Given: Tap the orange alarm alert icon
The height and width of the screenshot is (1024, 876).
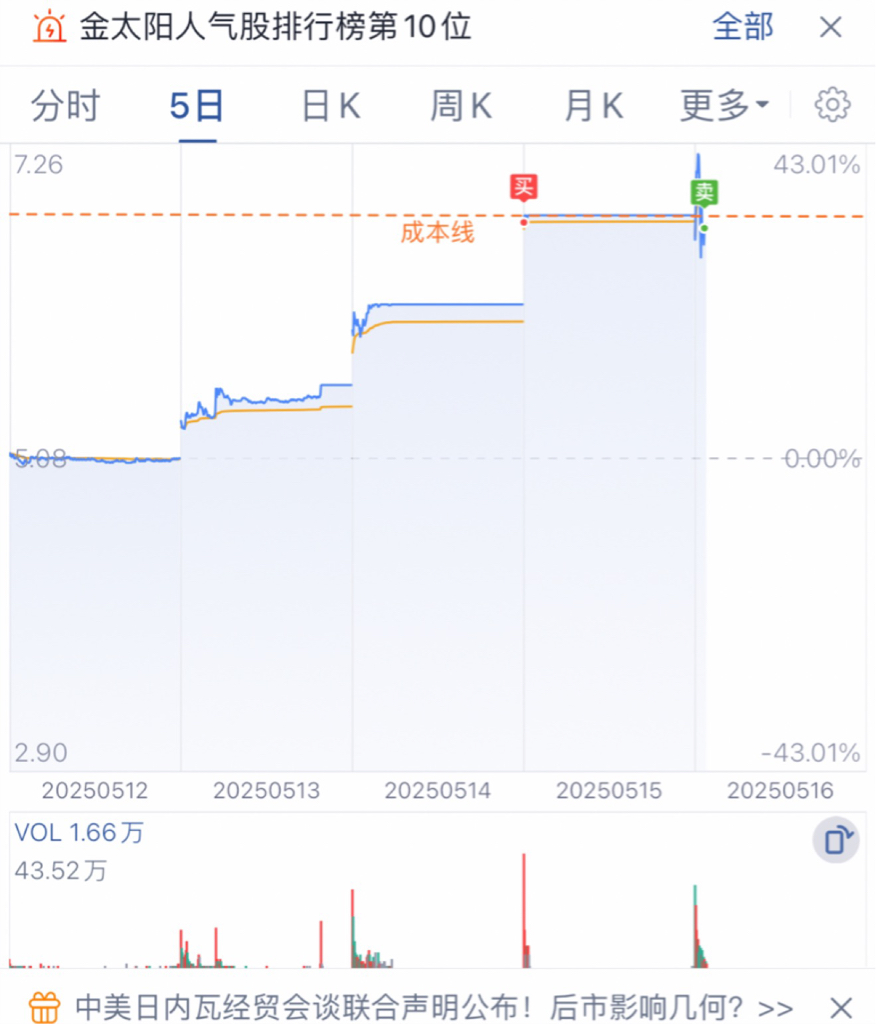Looking at the screenshot, I should point(49,27).
